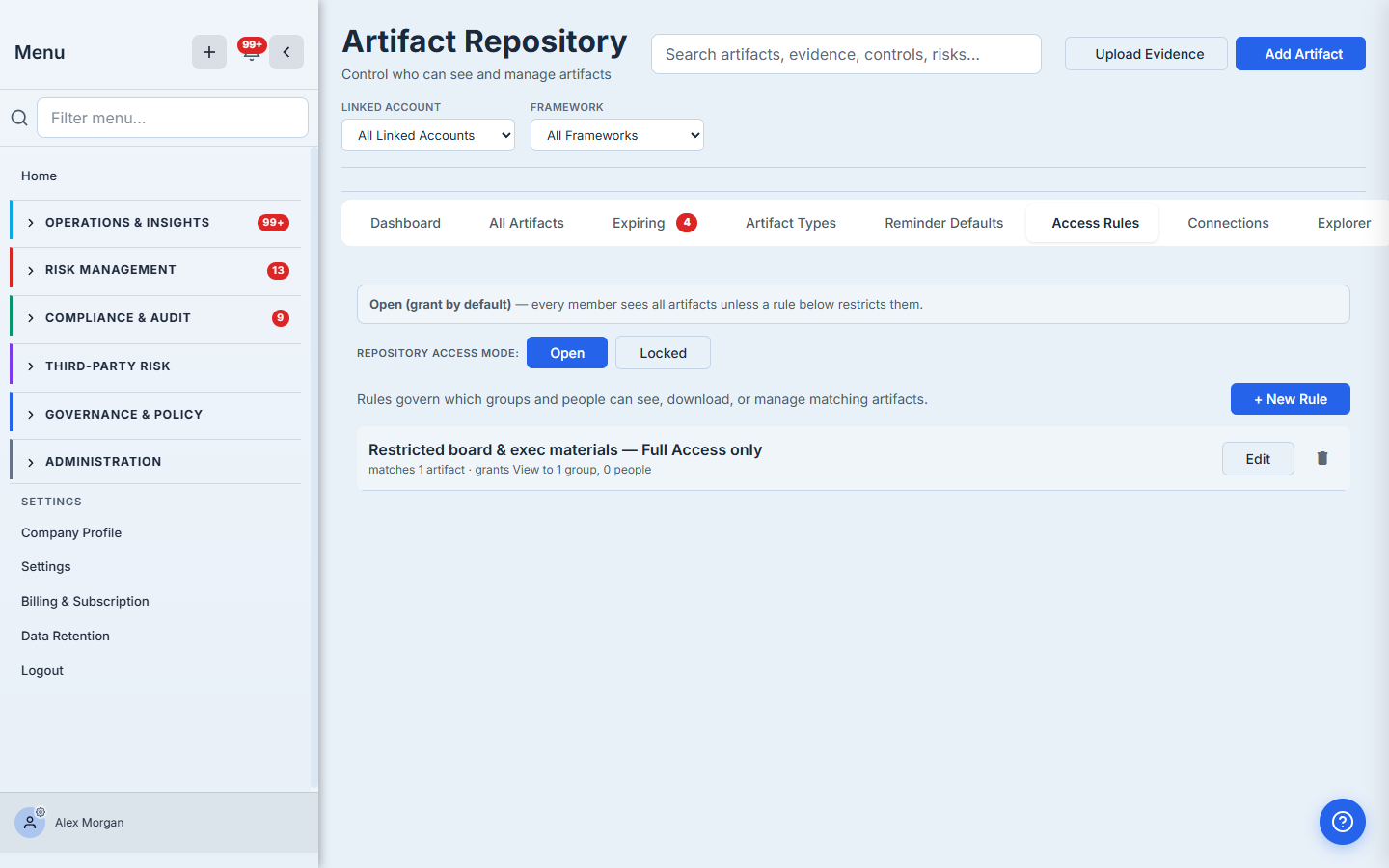Open the notifications bell with 99+ badge
Screen dimensions: 1389x868
[x=251, y=51]
